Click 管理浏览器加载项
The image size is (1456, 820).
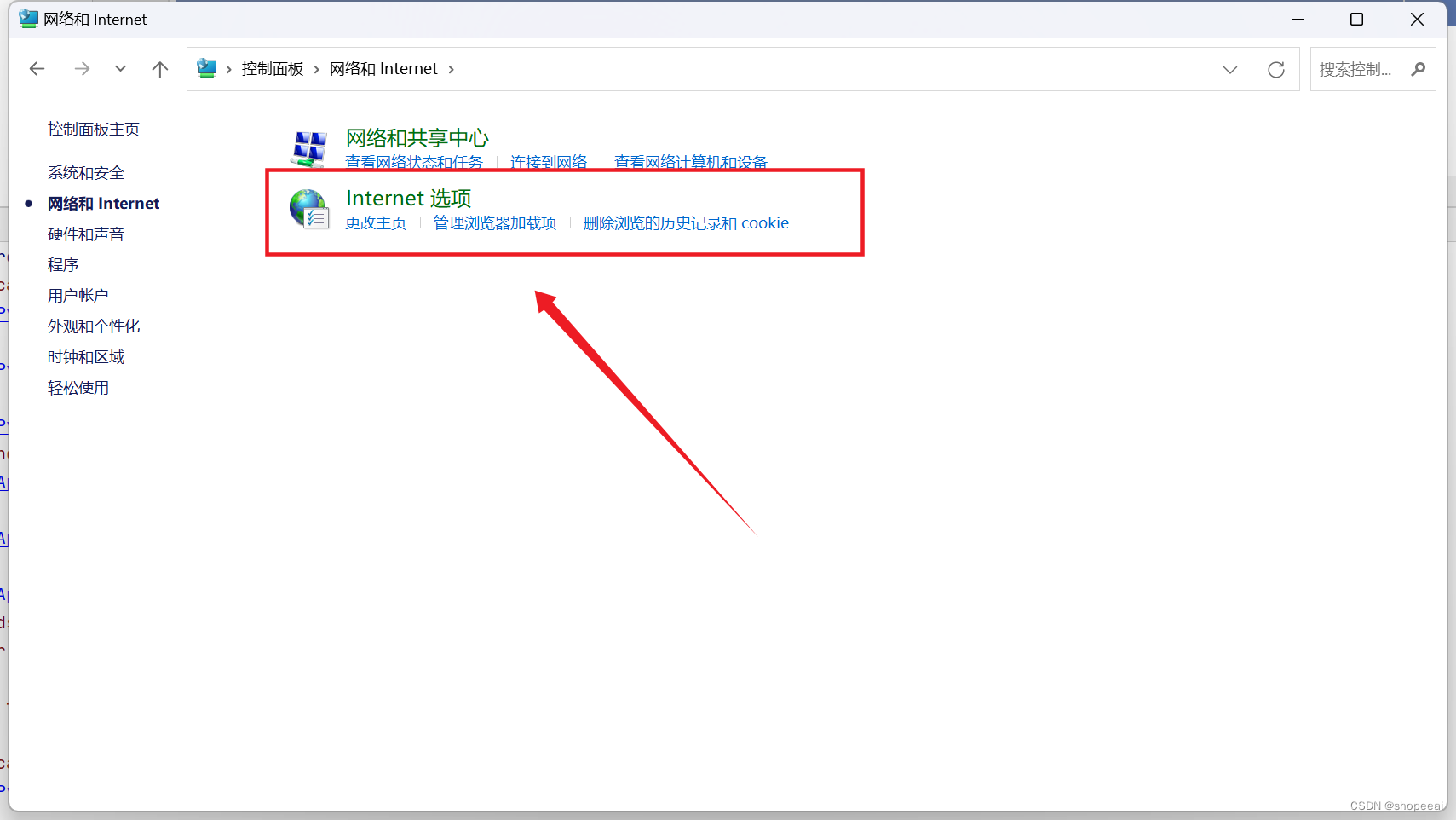[x=494, y=223]
